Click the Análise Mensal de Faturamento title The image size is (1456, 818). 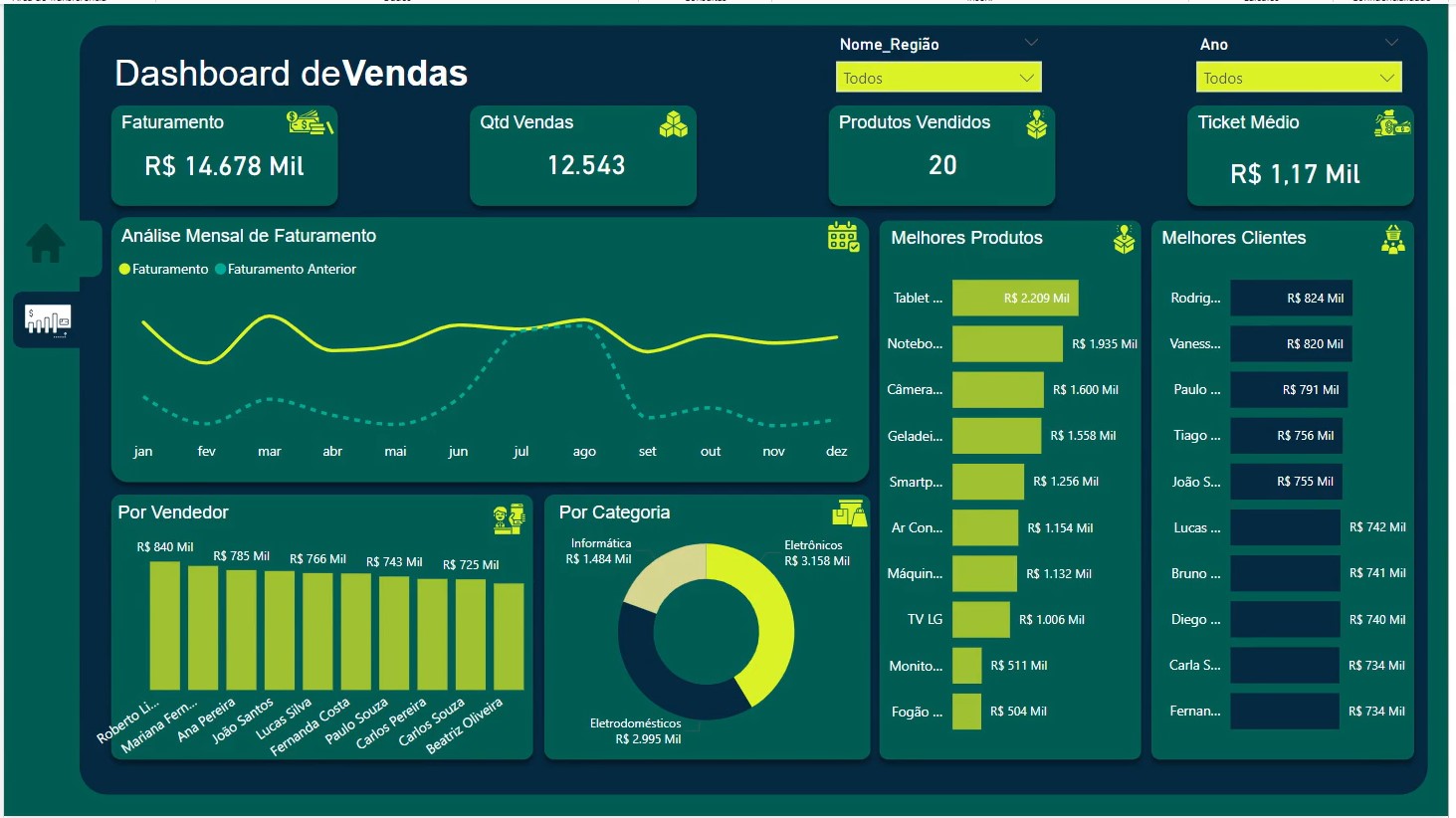point(249,236)
